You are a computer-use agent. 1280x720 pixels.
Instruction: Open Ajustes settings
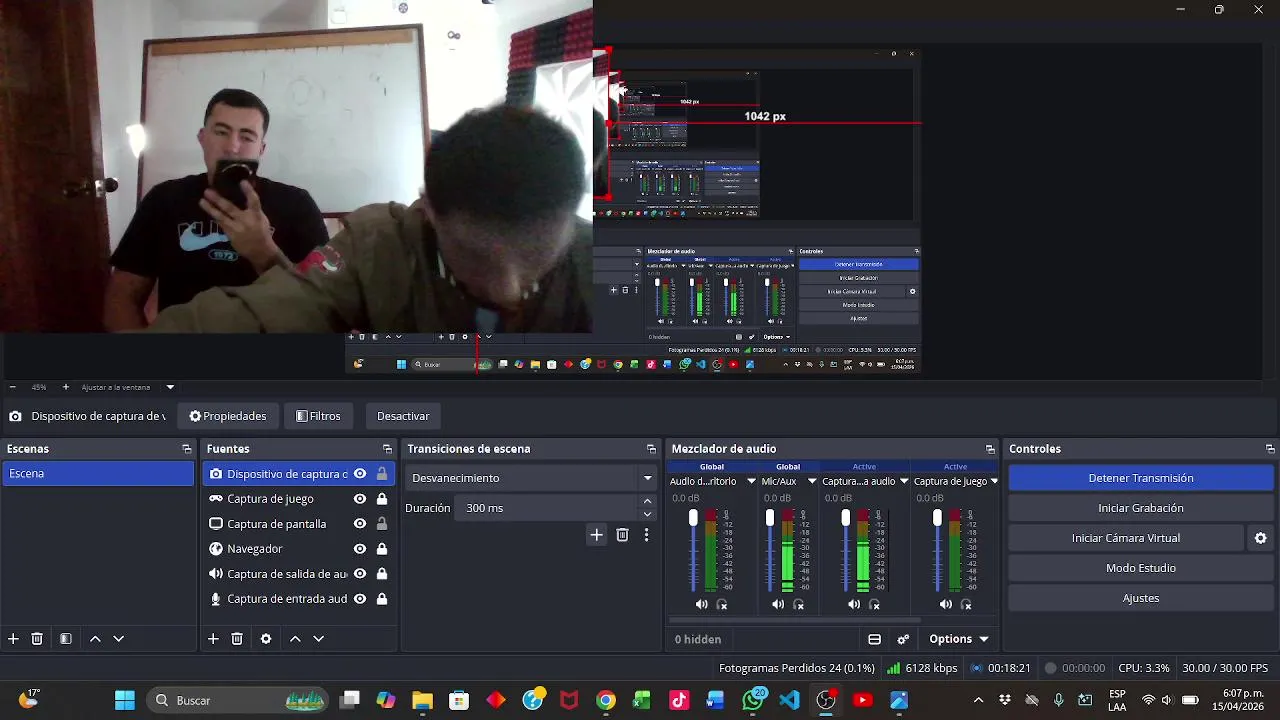tap(1141, 598)
